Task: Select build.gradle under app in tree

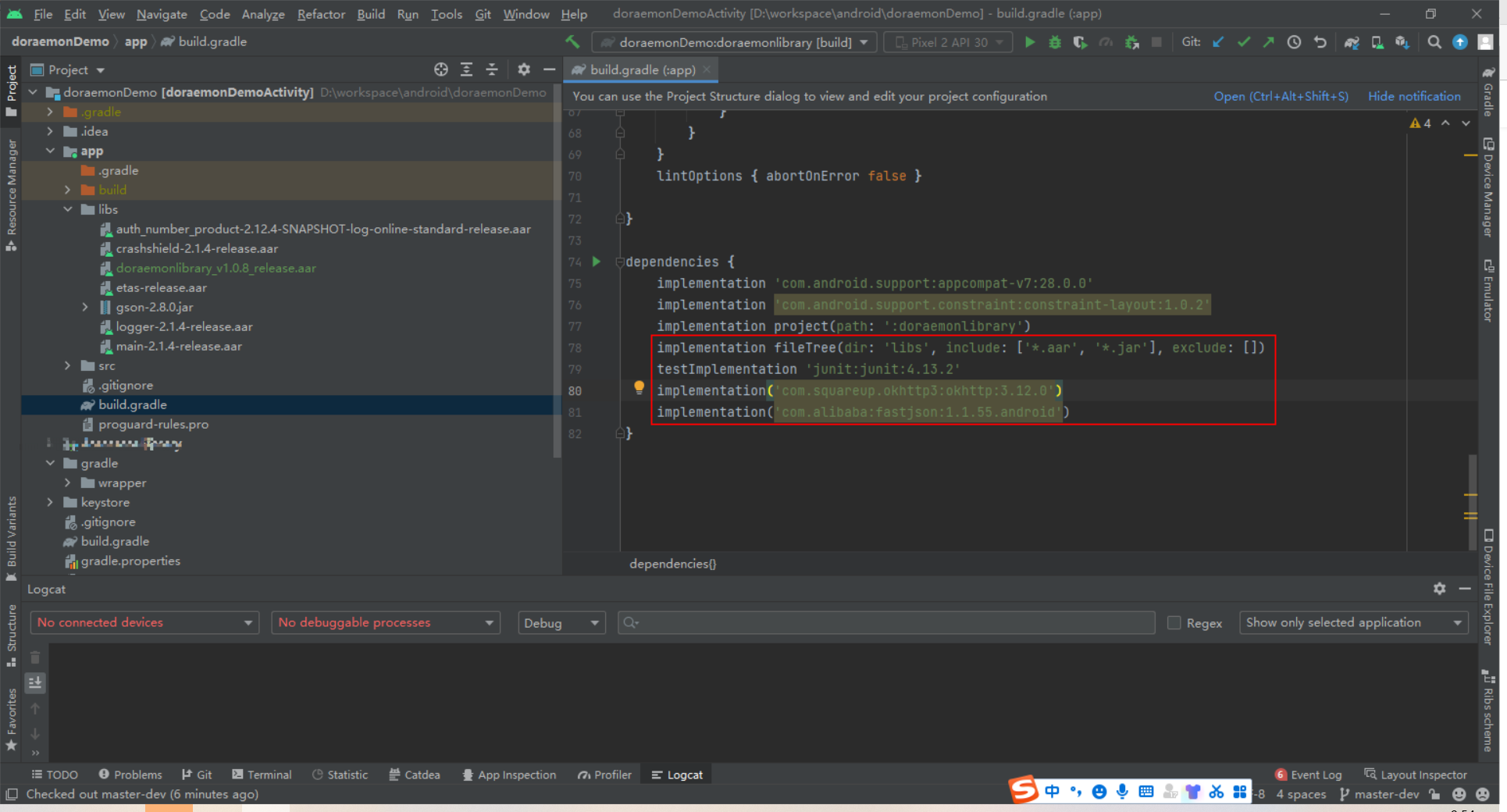Action: 132,404
